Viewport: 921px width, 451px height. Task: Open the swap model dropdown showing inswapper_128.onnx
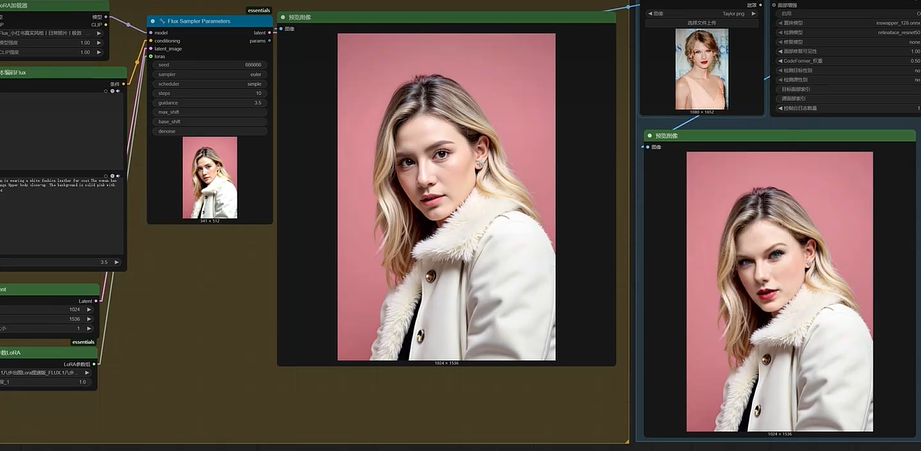[x=849, y=23]
